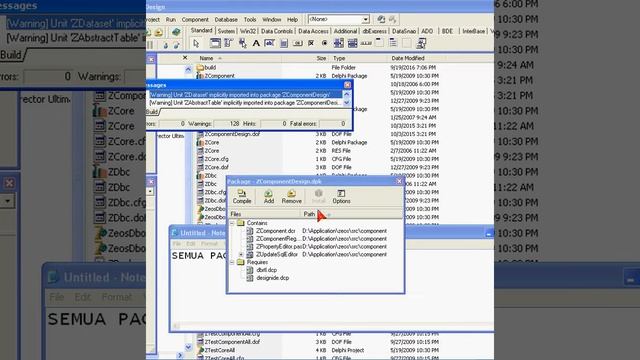Click scroll-down arrow at bottom of file list
The width and height of the screenshot is (640, 360).
pos(188,347)
